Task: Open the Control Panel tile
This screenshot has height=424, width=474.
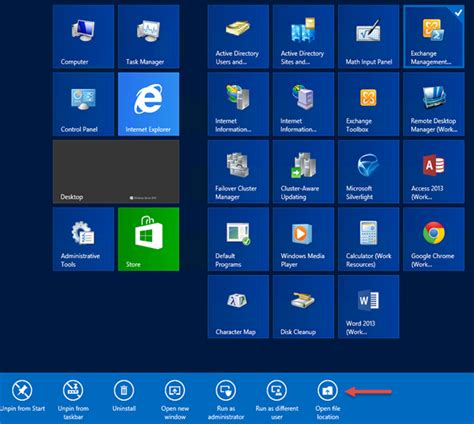Action: pyautogui.click(x=83, y=104)
